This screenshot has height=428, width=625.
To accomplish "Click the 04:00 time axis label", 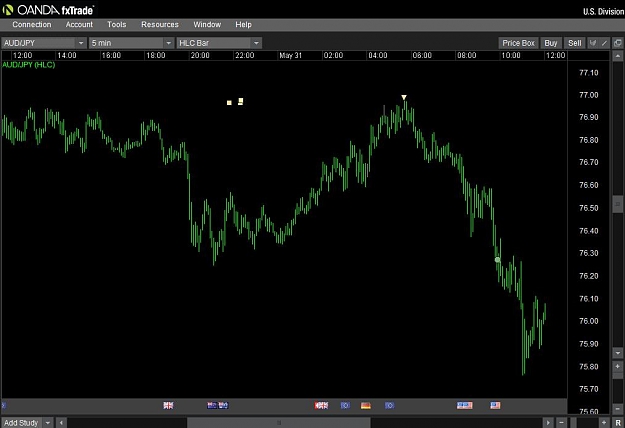I will [377, 55].
